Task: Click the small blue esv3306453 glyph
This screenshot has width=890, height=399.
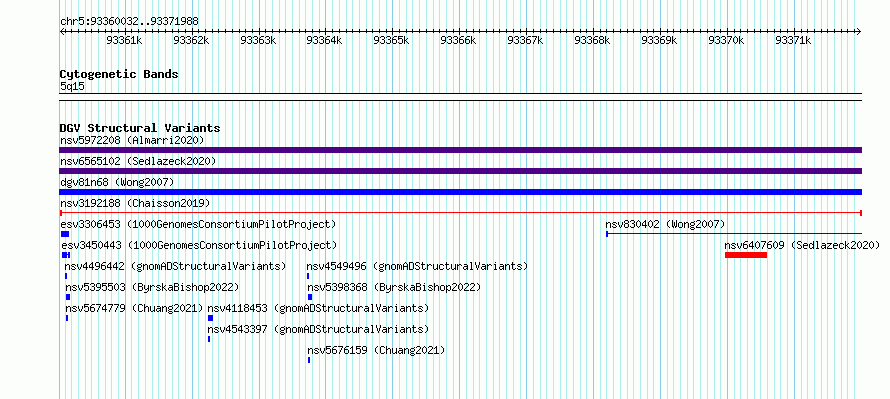Action: point(65,234)
